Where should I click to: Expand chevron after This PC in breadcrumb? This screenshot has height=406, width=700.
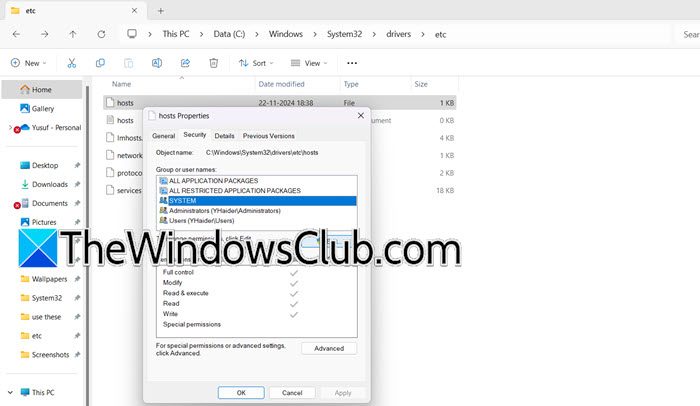pyautogui.click(x=201, y=34)
